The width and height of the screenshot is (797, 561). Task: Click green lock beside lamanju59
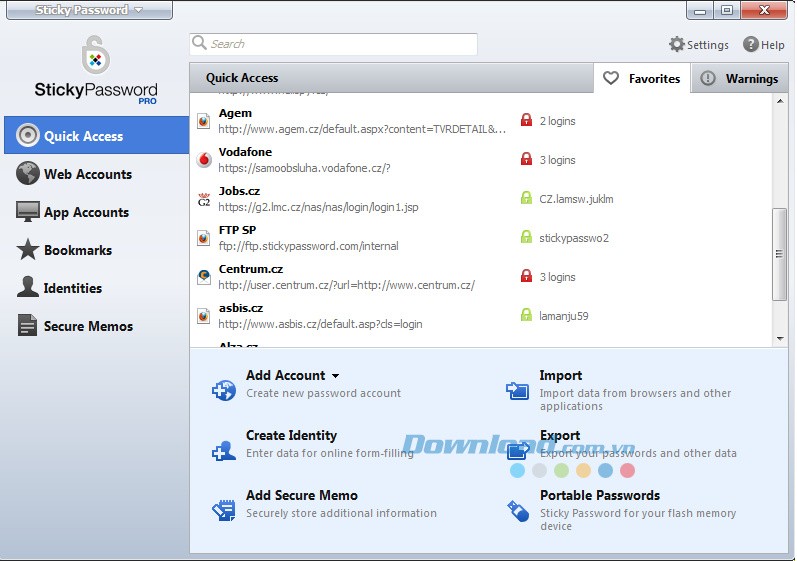pos(527,315)
